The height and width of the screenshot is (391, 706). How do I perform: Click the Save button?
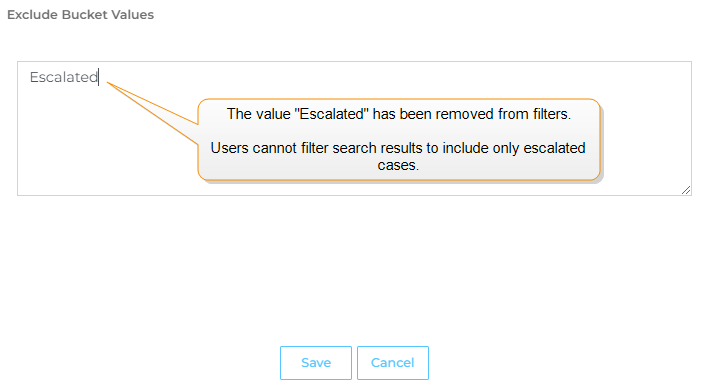click(x=316, y=363)
